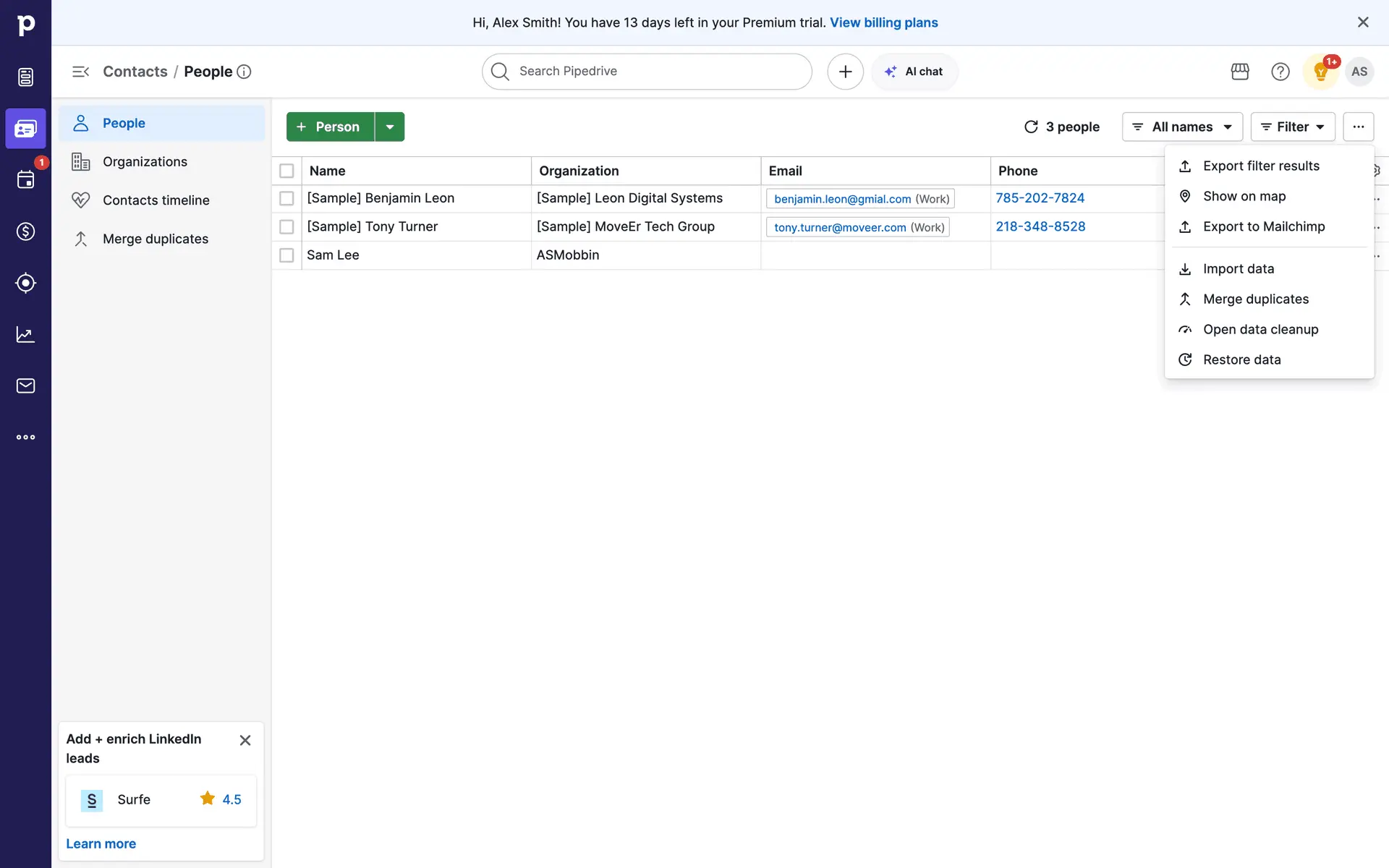Open the Activities calendar icon

25,180
